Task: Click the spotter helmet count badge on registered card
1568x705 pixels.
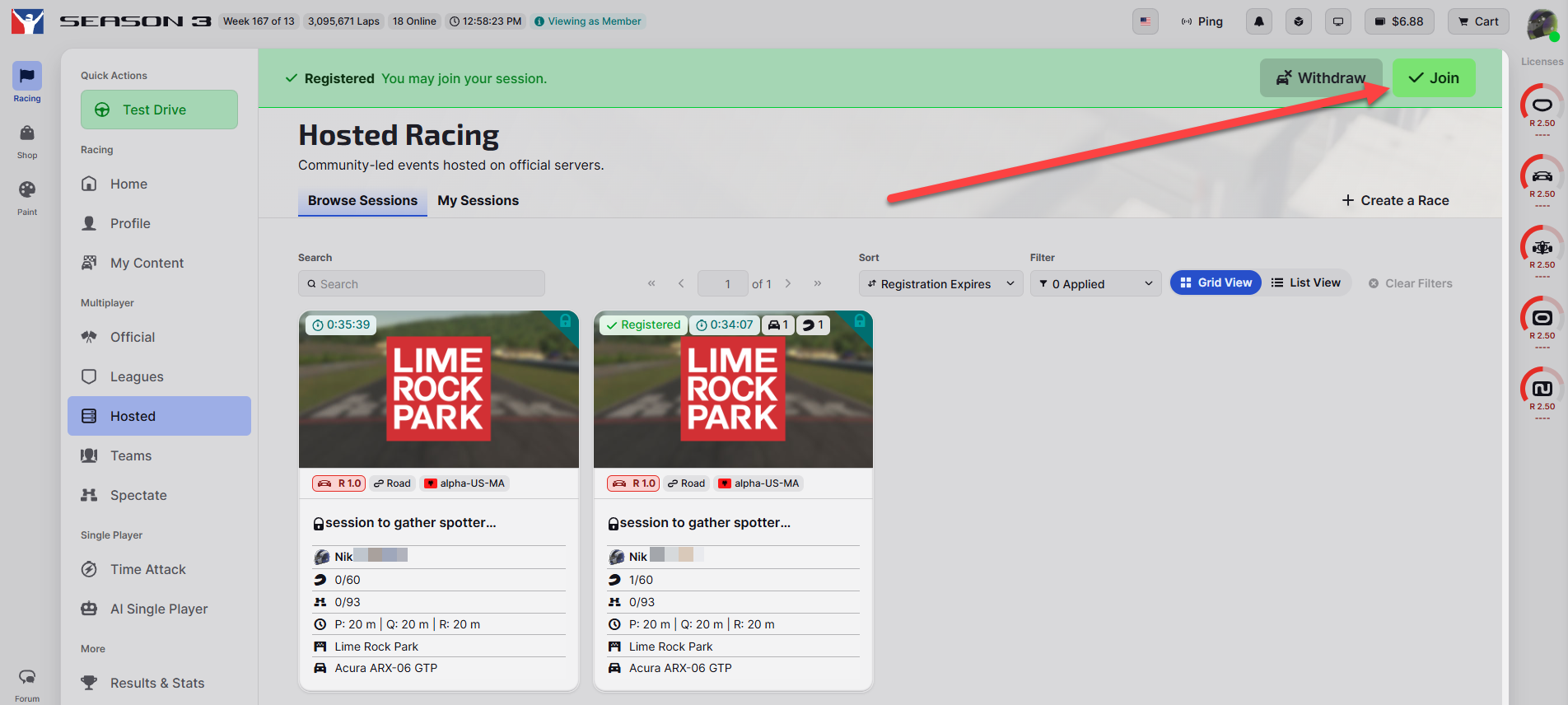Action: [x=813, y=324]
